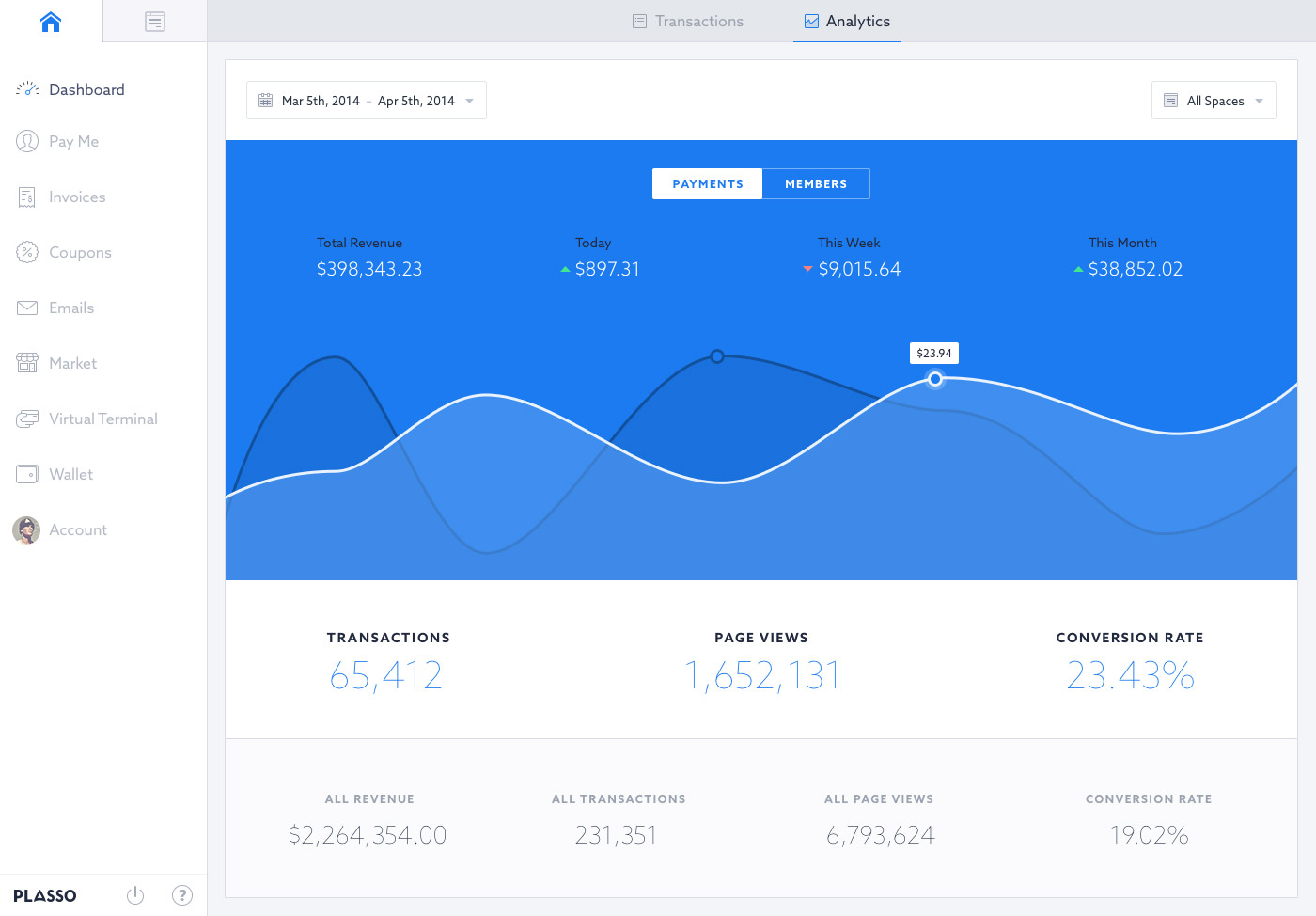
Task: Click the Mar 5th, 2014 start date
Action: coord(321,101)
